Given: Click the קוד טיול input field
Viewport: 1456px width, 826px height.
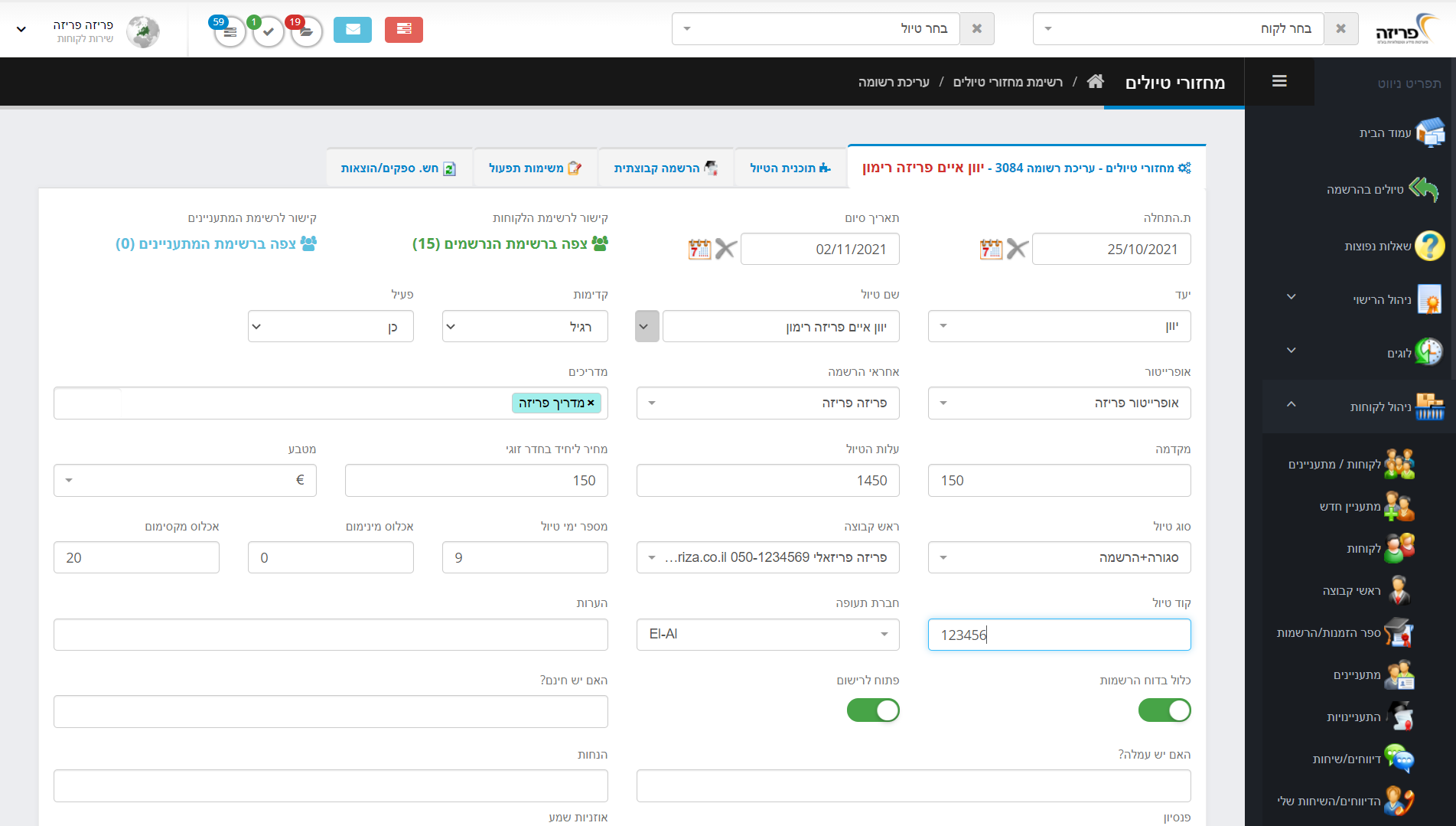Looking at the screenshot, I should coord(1059,634).
